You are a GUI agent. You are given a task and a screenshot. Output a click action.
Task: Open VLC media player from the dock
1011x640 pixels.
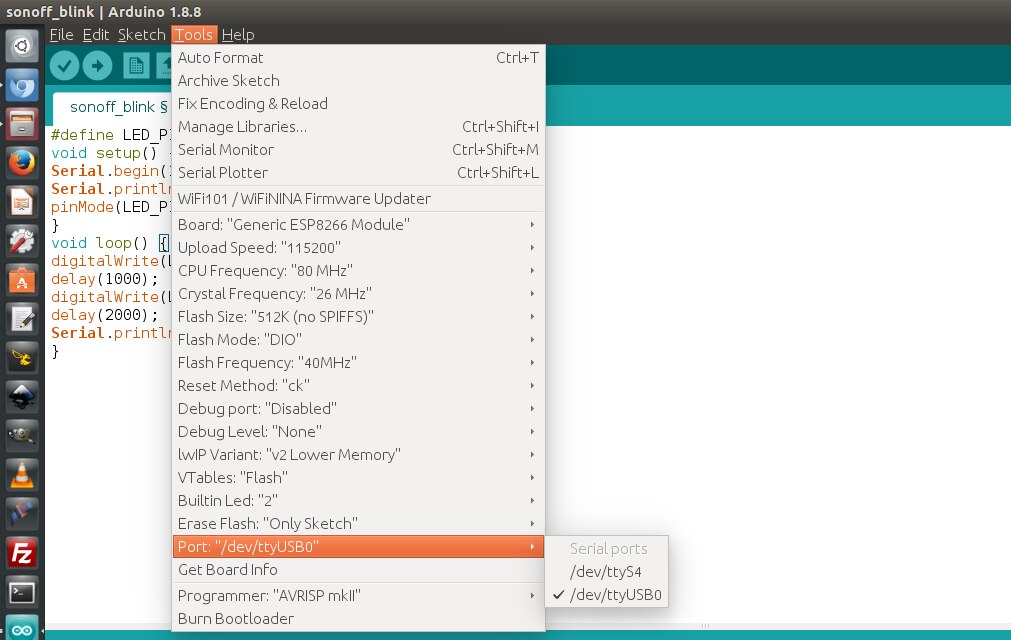coord(22,475)
